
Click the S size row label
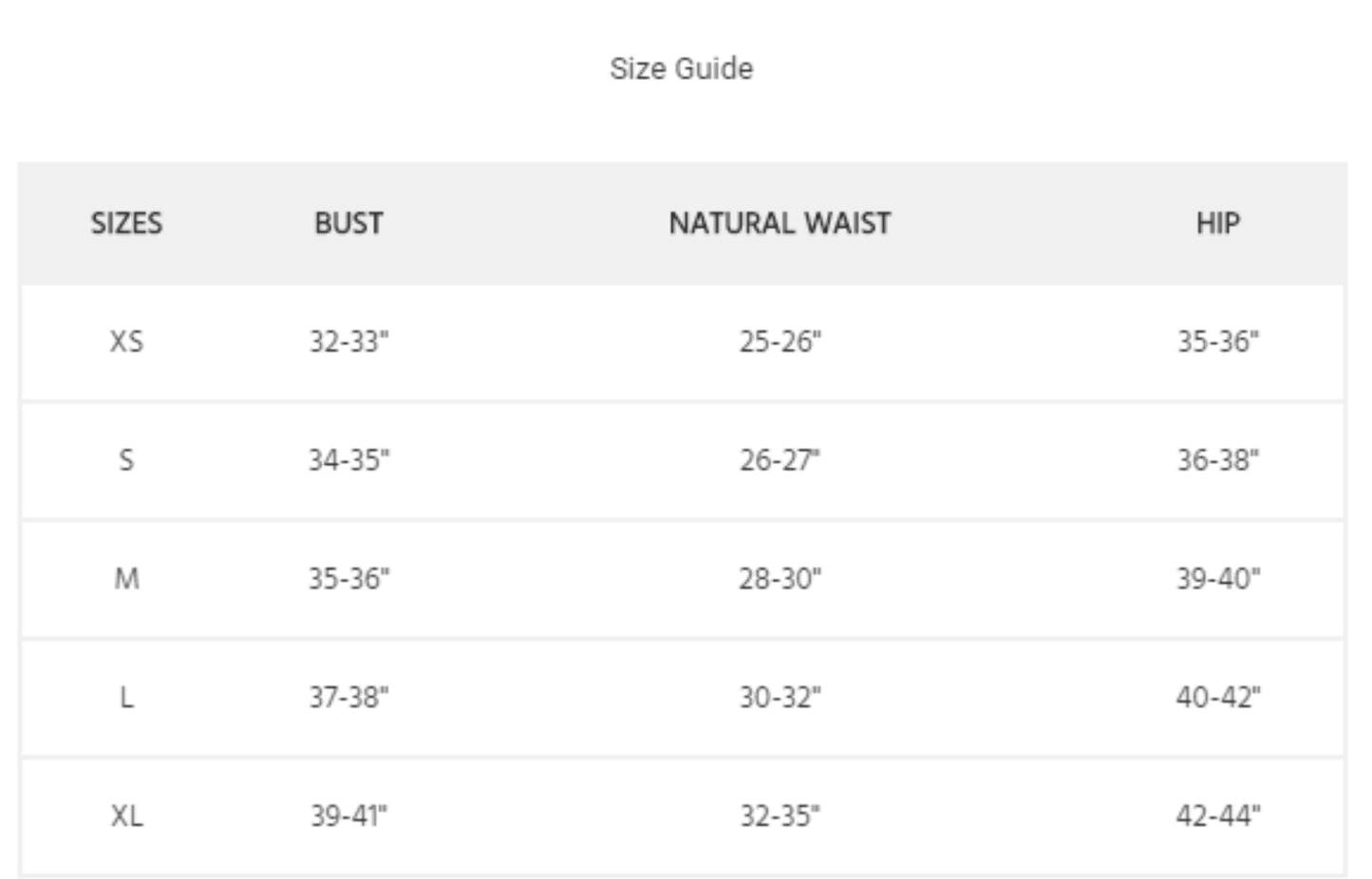click(x=126, y=460)
